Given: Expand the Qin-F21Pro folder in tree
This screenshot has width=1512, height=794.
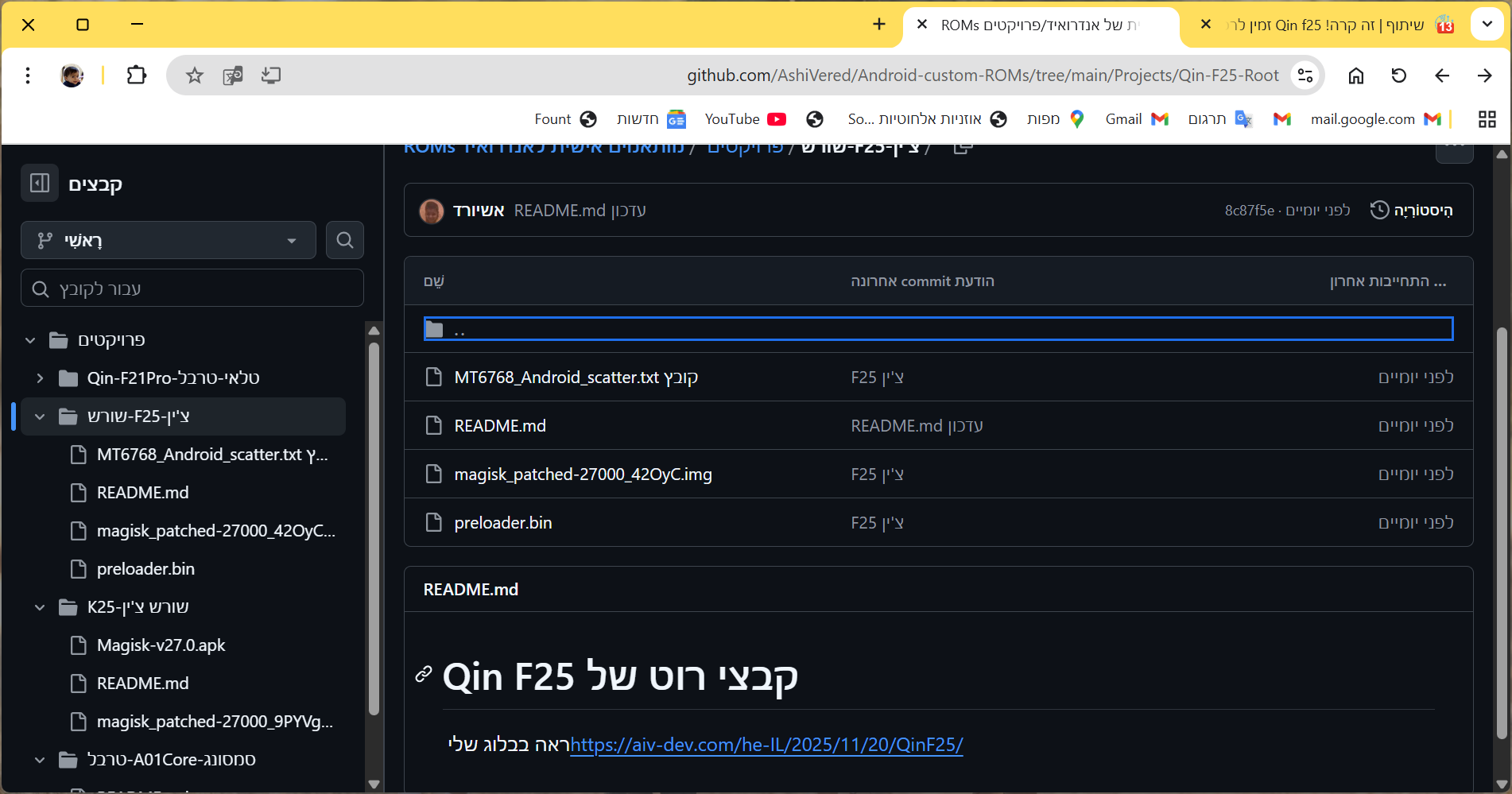Looking at the screenshot, I should coord(40,378).
